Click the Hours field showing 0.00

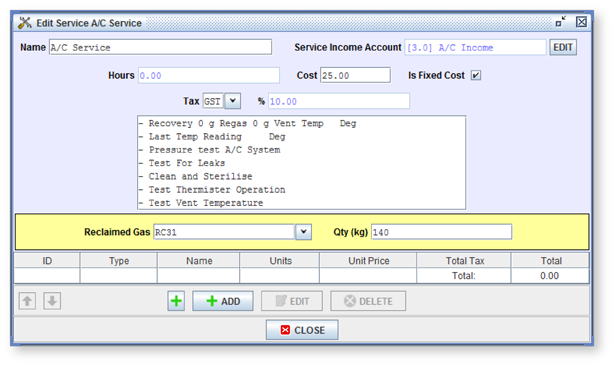[209, 75]
